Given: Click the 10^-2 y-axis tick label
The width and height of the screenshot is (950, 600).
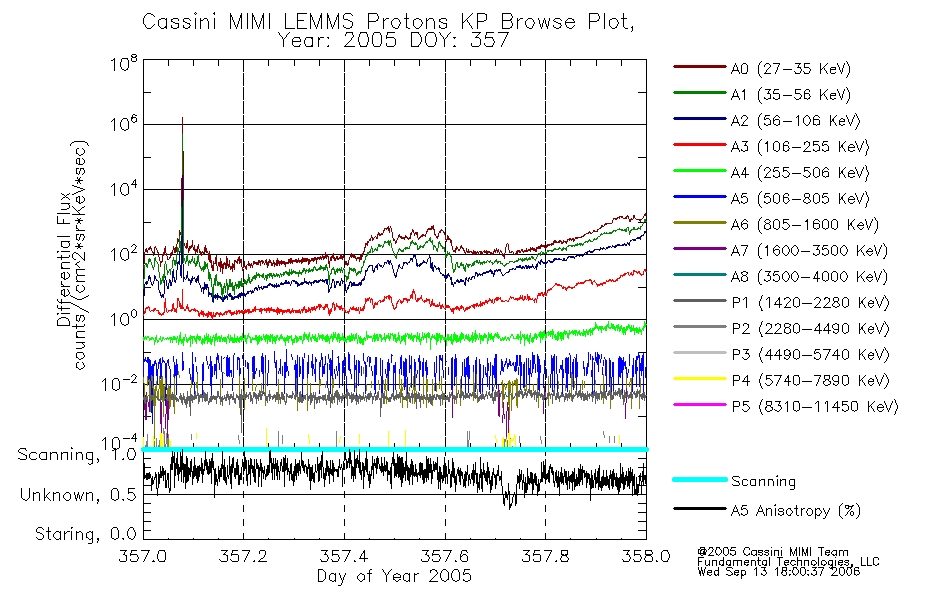Looking at the screenshot, I should [x=120, y=384].
